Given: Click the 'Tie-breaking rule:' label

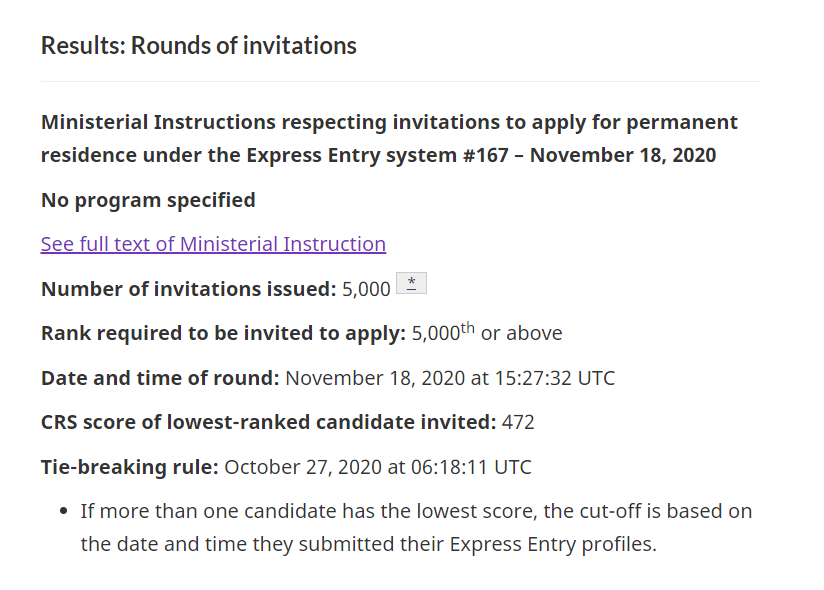Looking at the screenshot, I should click(x=130, y=467).
